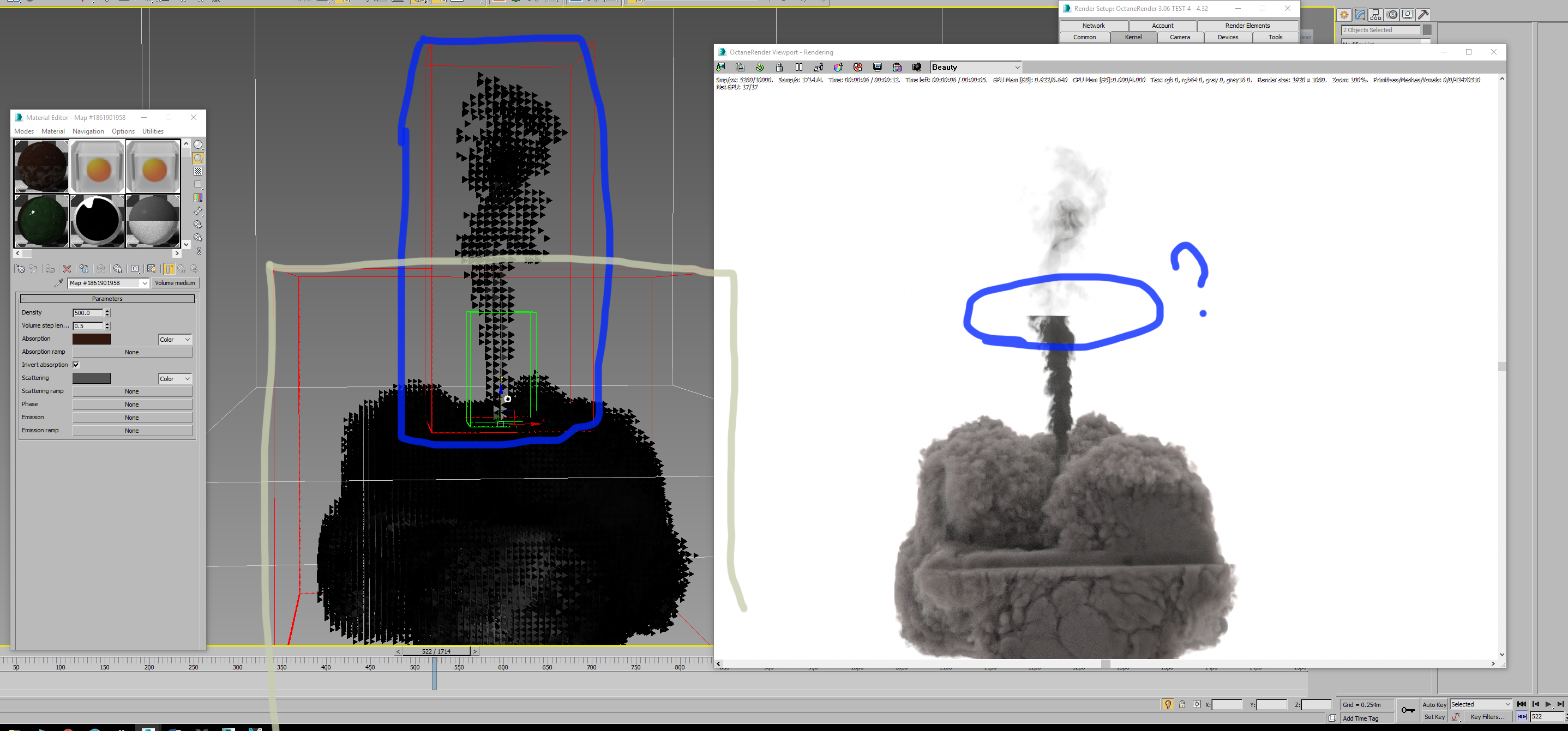
Task: Open the Beauty render pass dropdown
Action: pos(1017,68)
